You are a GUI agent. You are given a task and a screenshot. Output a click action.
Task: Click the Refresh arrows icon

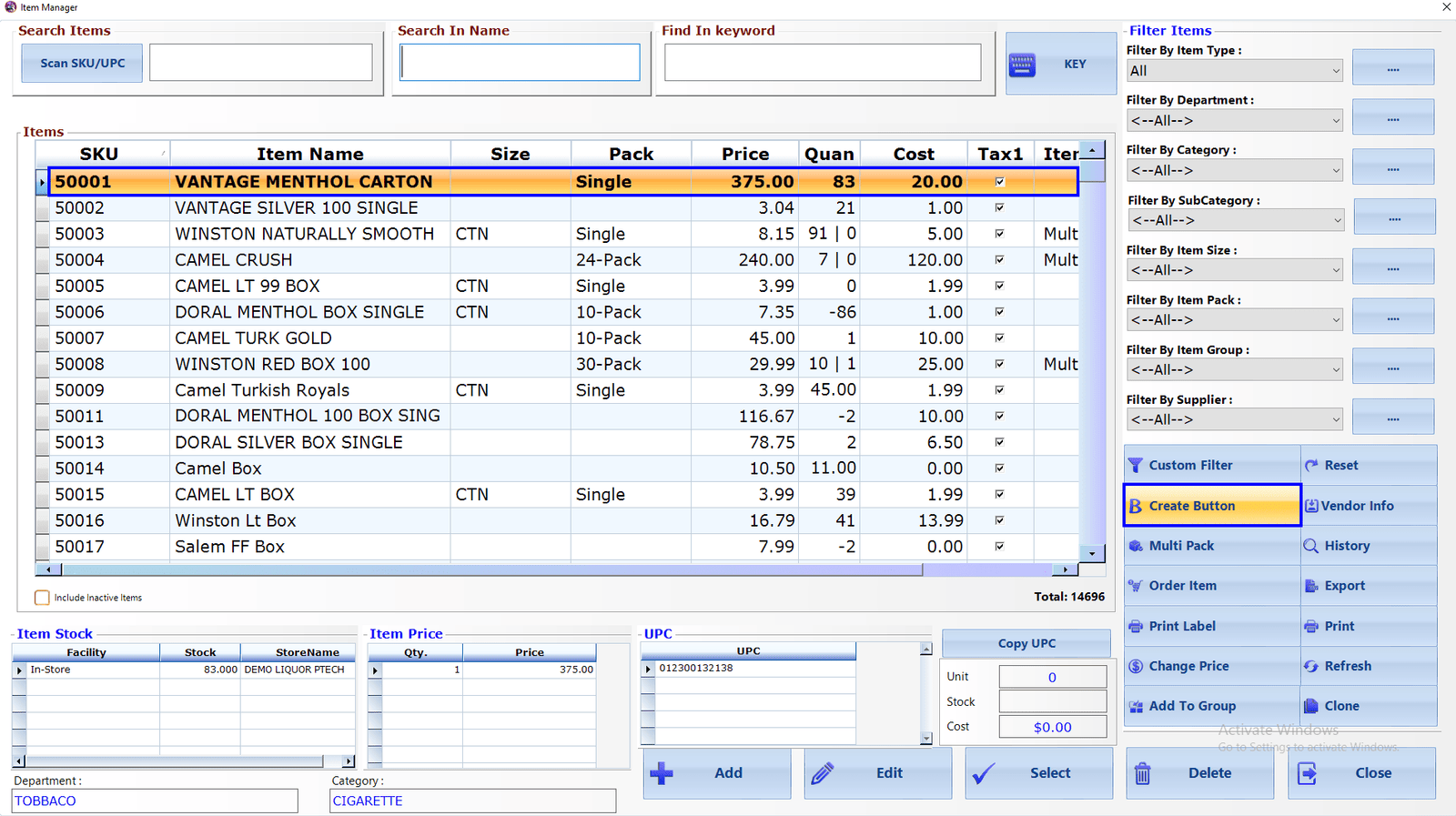[1311, 666]
